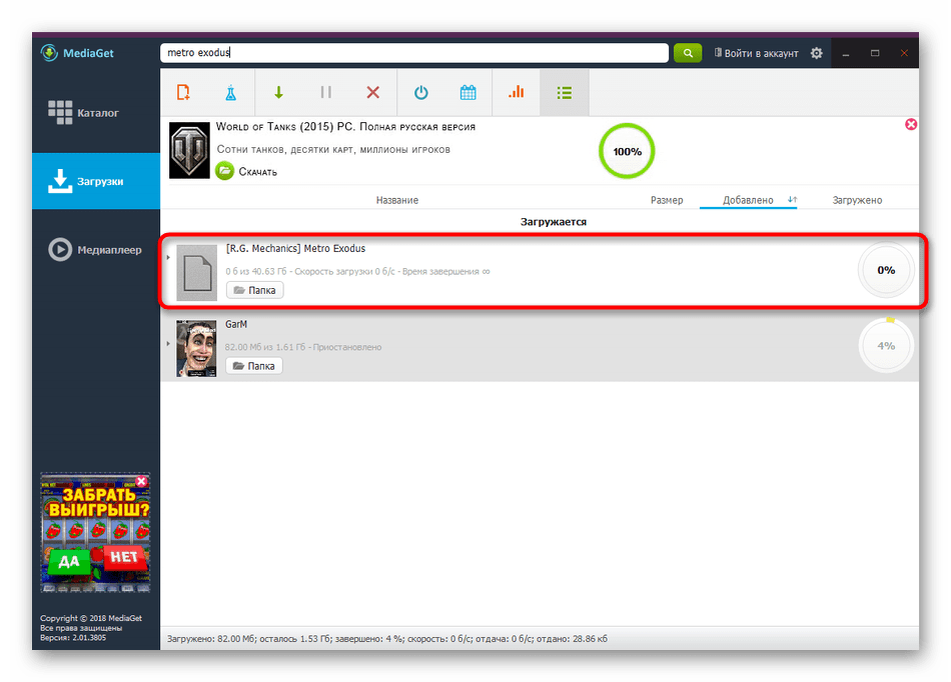Image resolution: width=951 pixels, height=682 pixels.
Task: Close the slot machine ad
Action: [141, 481]
